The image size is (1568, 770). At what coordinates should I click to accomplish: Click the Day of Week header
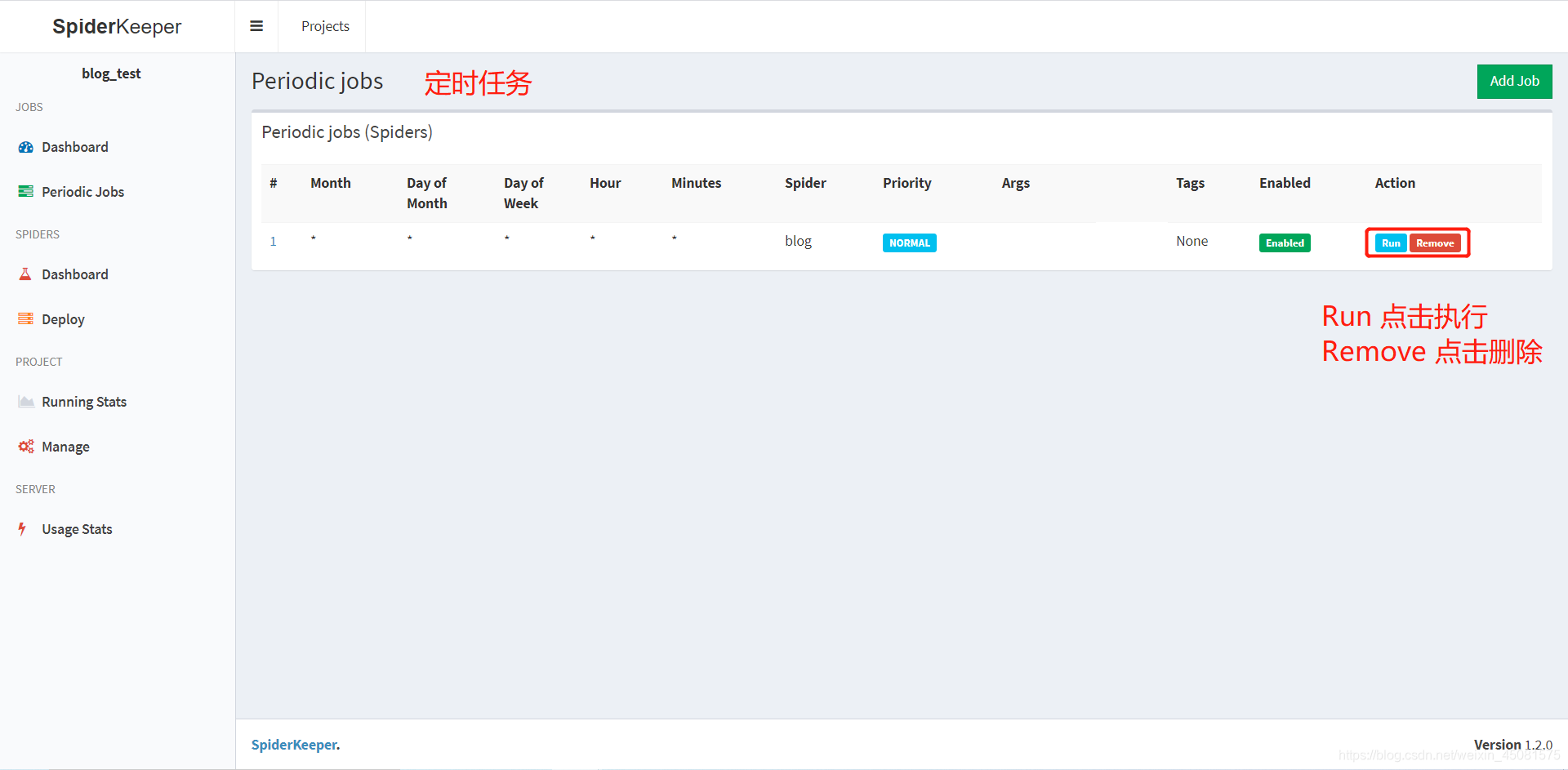523,193
